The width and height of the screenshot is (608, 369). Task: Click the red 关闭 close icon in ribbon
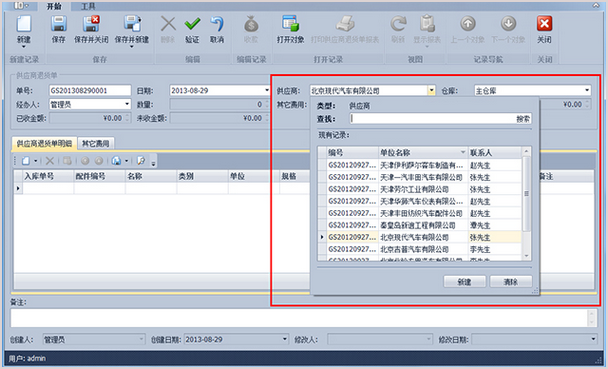pyautogui.click(x=544, y=24)
